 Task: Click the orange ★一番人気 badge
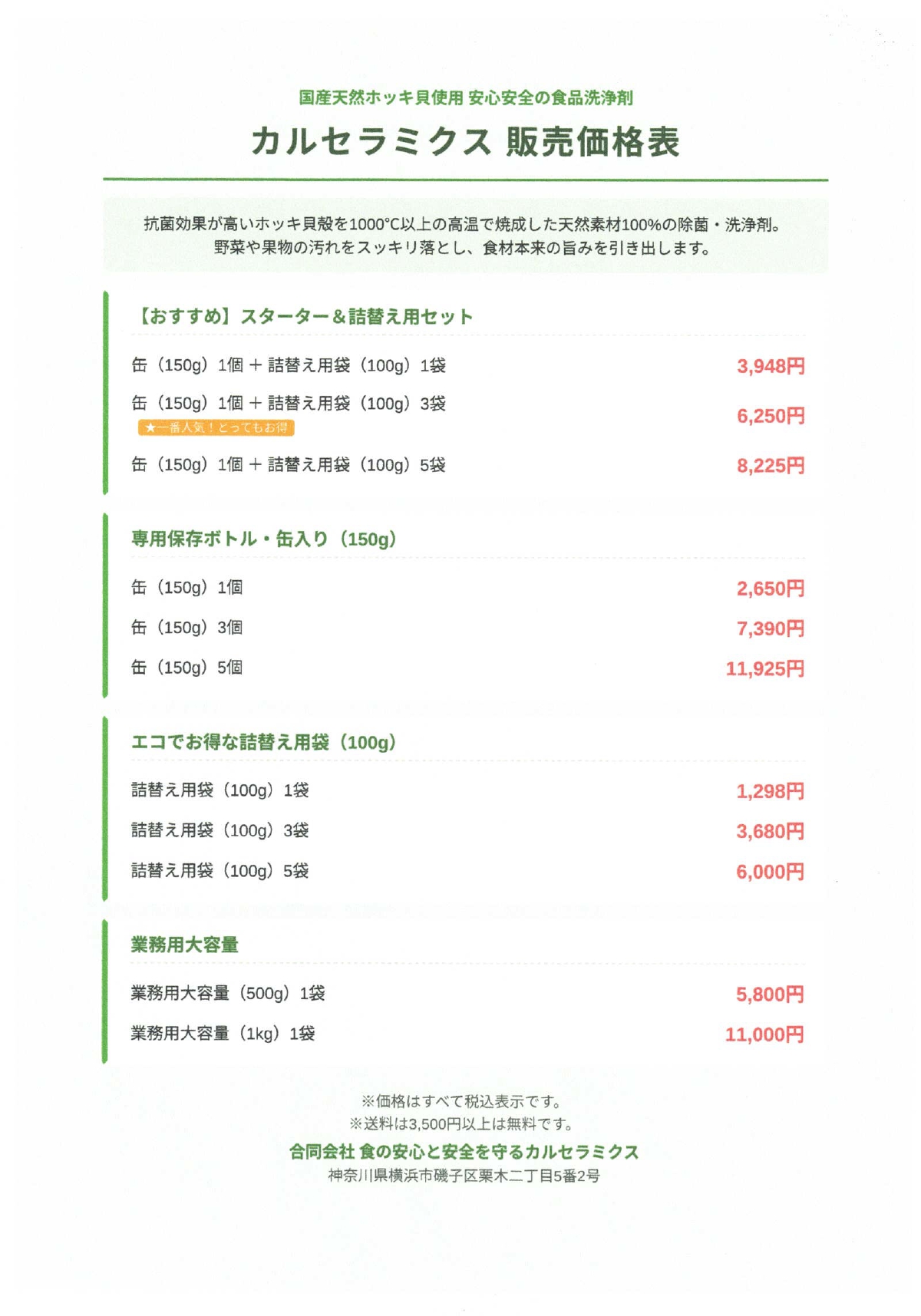pos(216,427)
